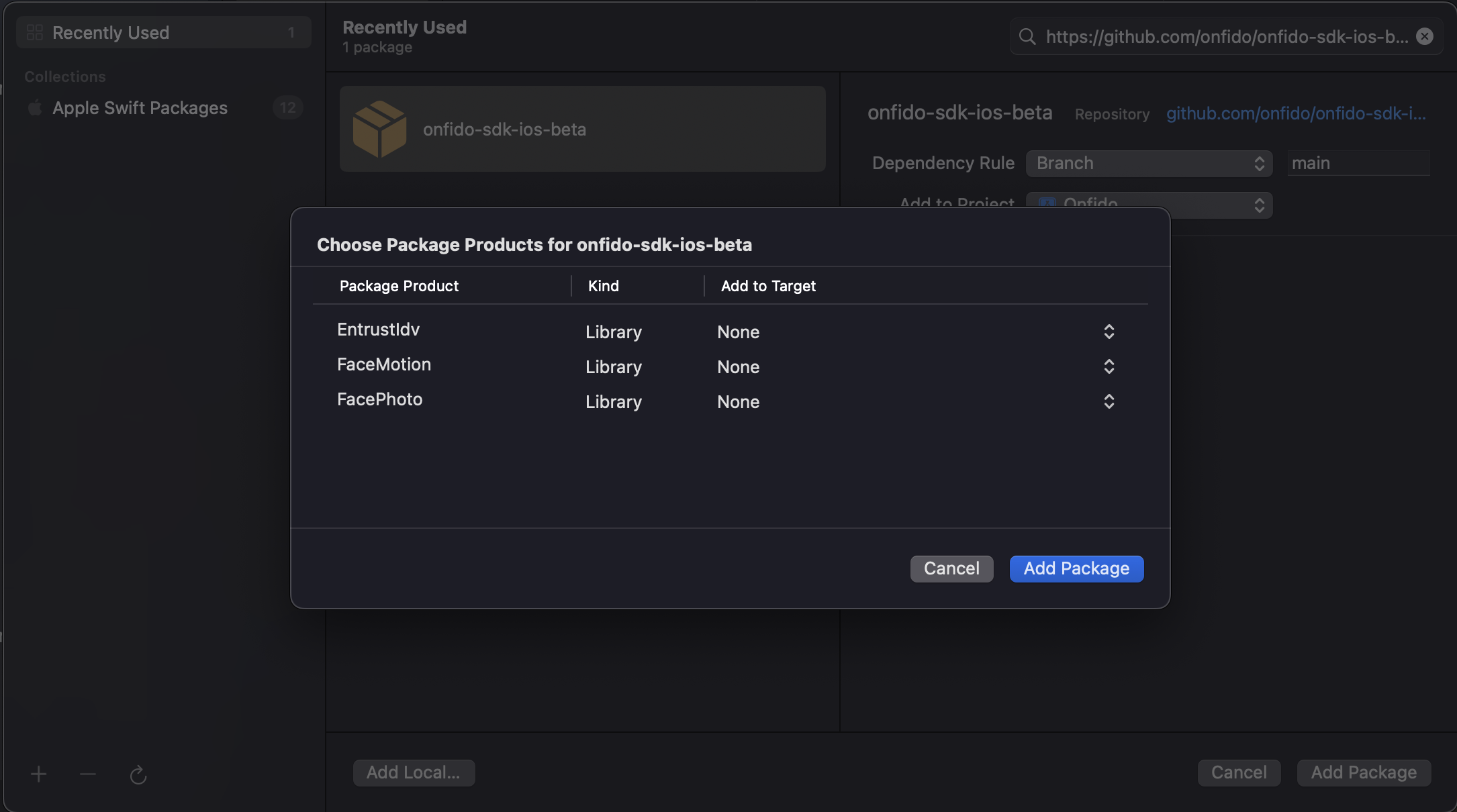Screen dimensions: 1457x812
Task: Open the Dependency Rule Branch dropdown
Action: click(1149, 163)
